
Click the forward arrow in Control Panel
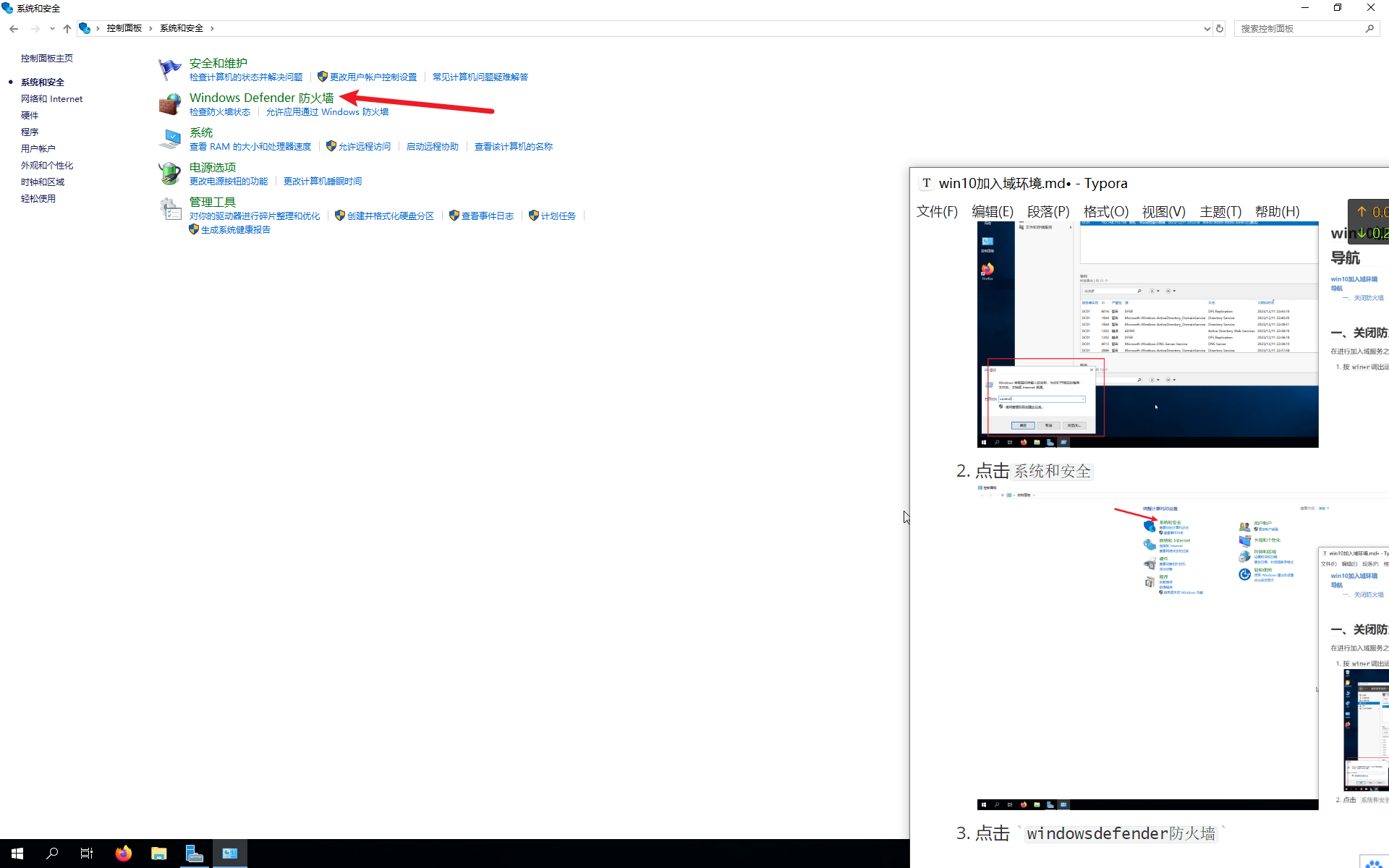point(35,28)
